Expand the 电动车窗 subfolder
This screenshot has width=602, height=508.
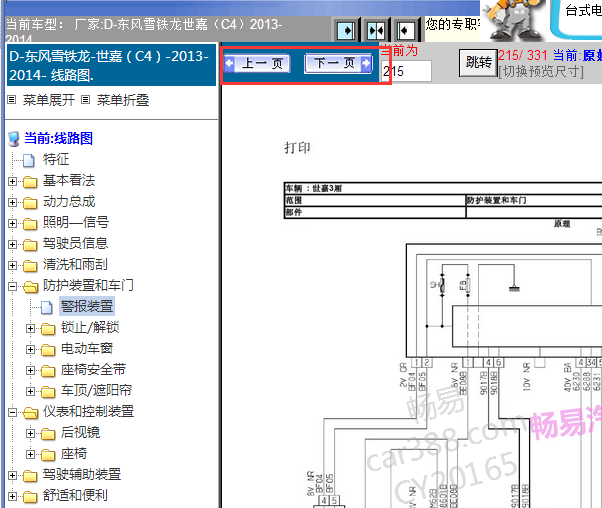[x=30, y=349]
